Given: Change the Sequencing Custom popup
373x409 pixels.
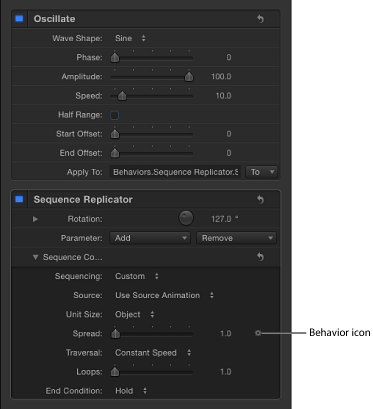Looking at the screenshot, I should click(x=137, y=276).
